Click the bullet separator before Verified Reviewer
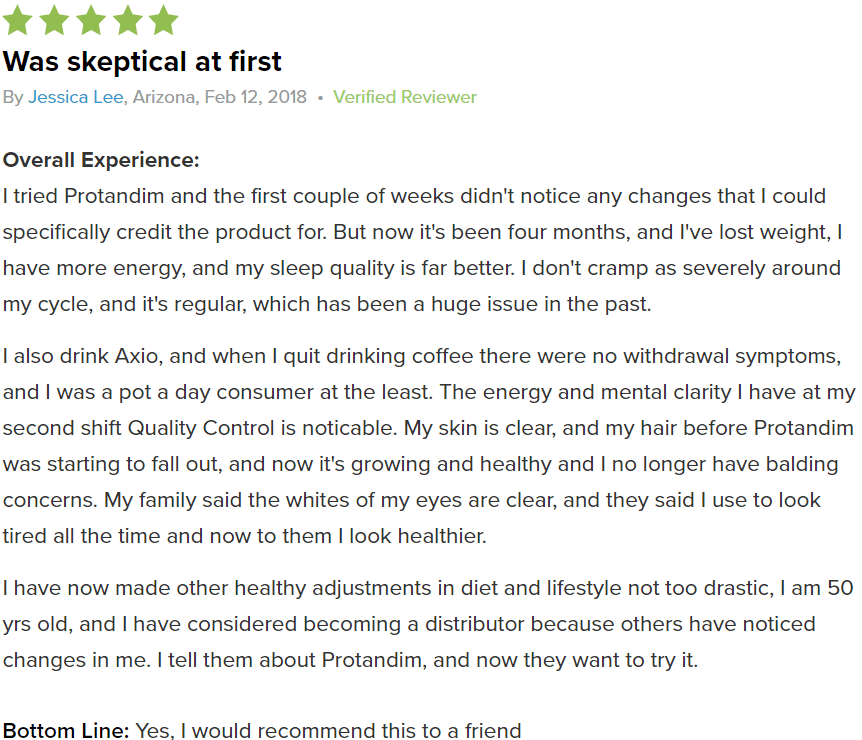 pos(320,98)
